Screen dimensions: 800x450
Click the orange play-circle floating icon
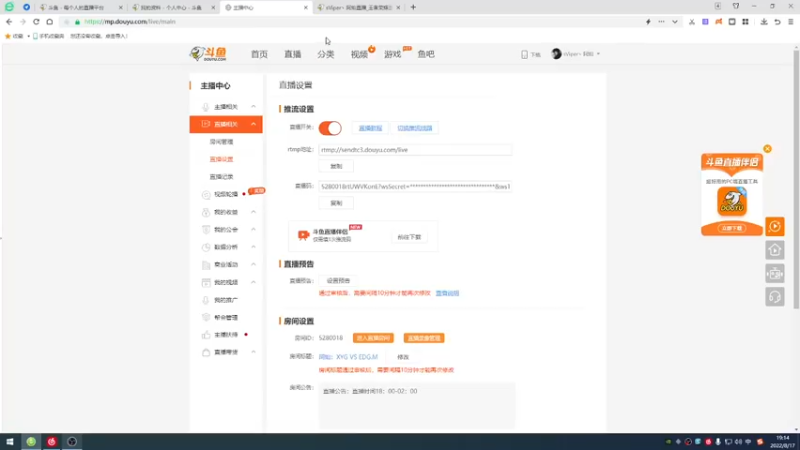click(x=775, y=227)
